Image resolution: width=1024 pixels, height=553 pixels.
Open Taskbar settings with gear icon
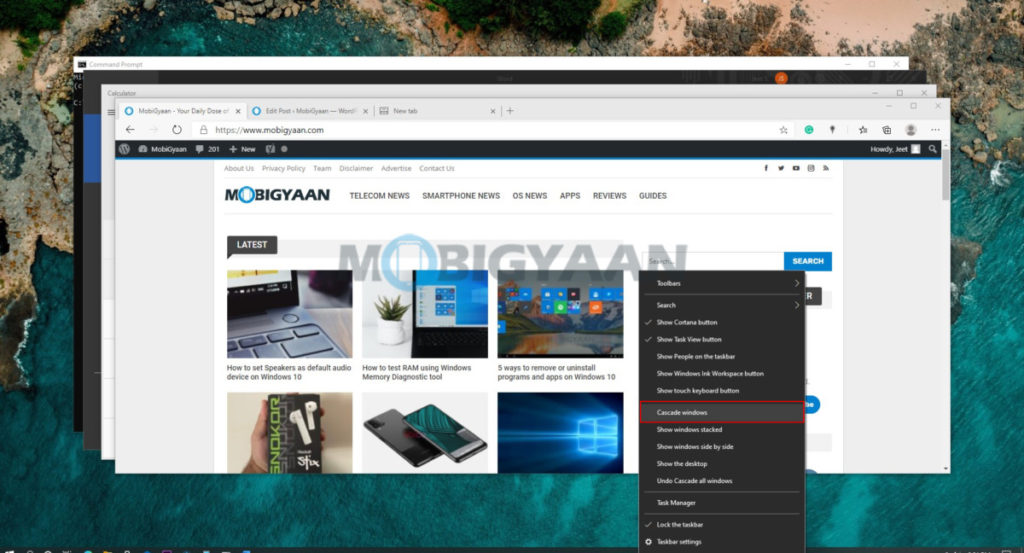722,542
